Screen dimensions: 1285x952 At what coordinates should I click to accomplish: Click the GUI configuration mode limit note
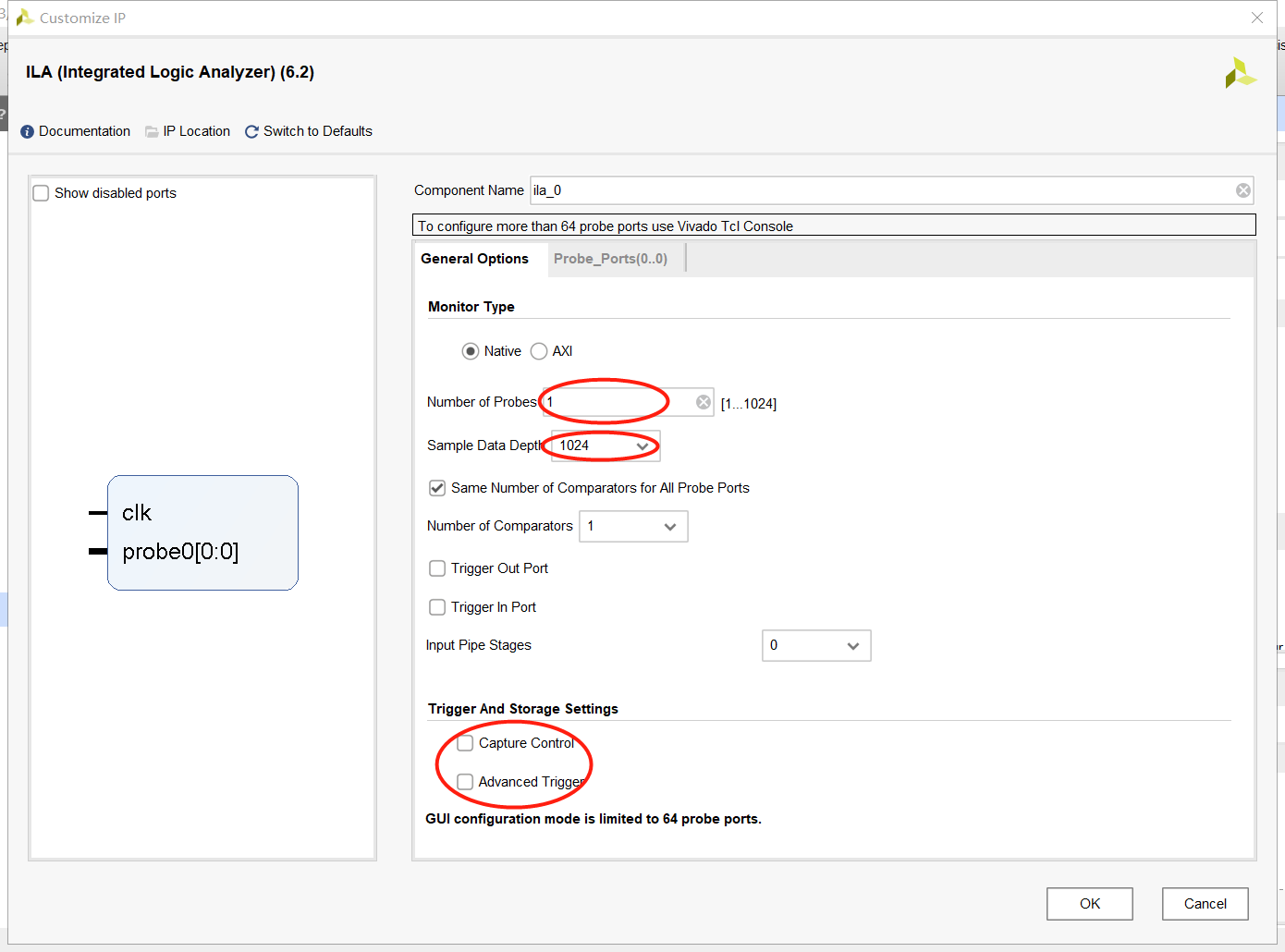pyautogui.click(x=594, y=819)
